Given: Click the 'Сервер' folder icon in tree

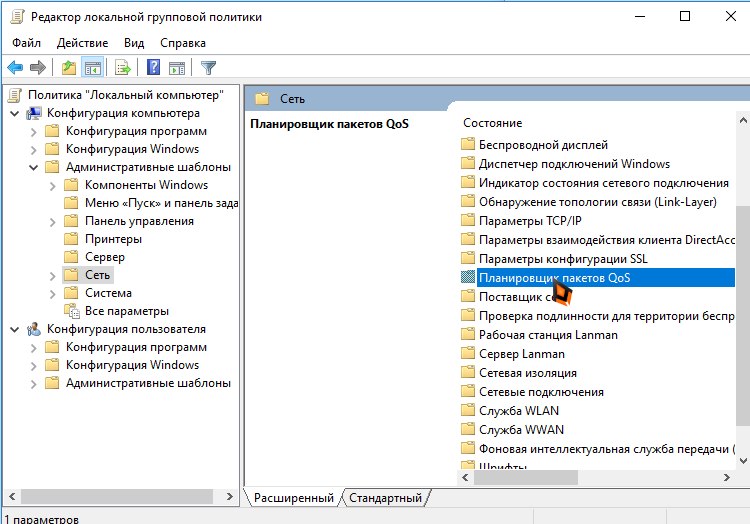Looking at the screenshot, I should (71, 257).
